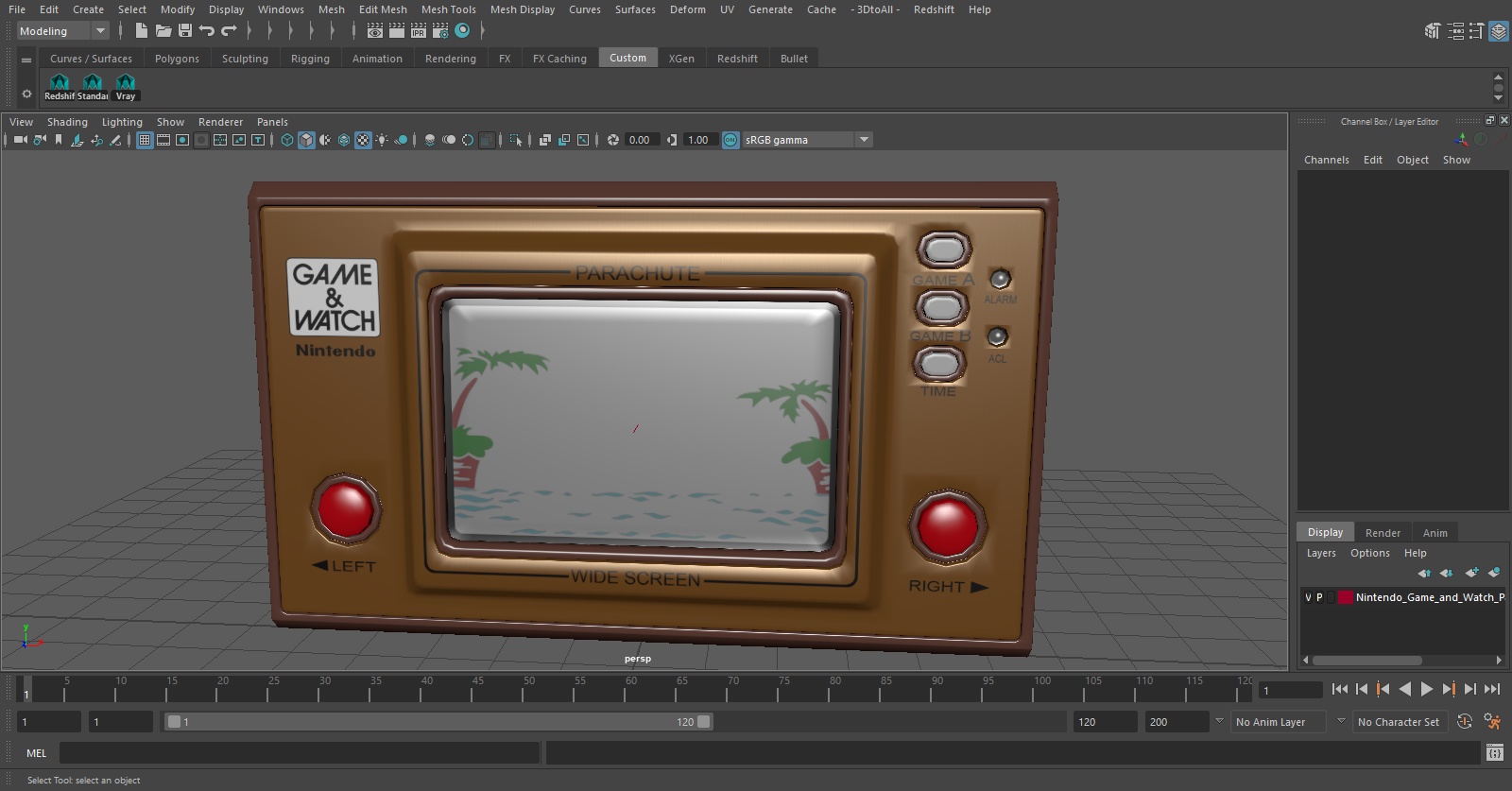Toggle visibility V of the Nintendo layer
Viewport: 1512px width, 791px height.
pos(1308,597)
